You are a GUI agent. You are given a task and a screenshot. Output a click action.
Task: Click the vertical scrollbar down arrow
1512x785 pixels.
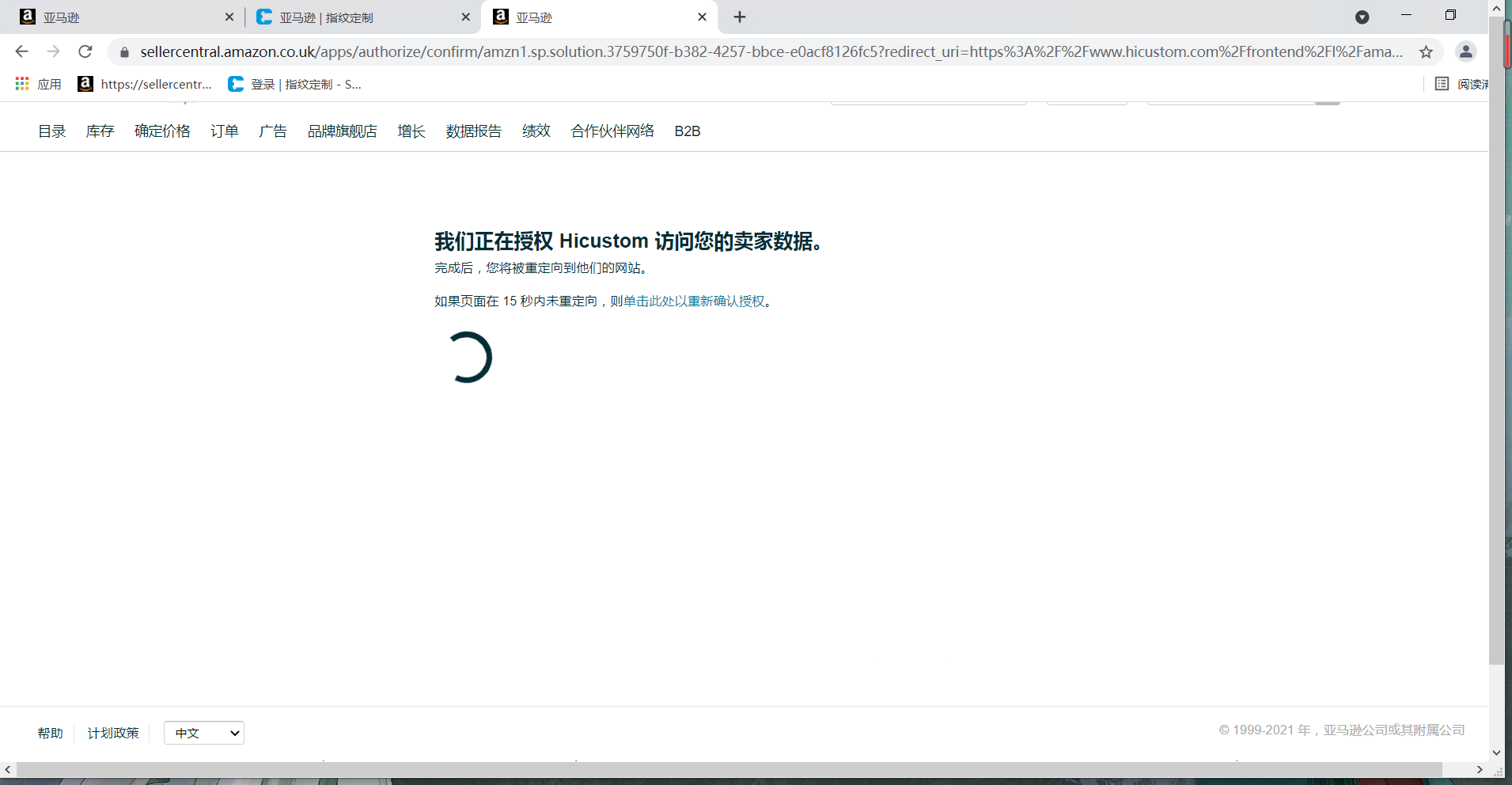pyautogui.click(x=1496, y=753)
